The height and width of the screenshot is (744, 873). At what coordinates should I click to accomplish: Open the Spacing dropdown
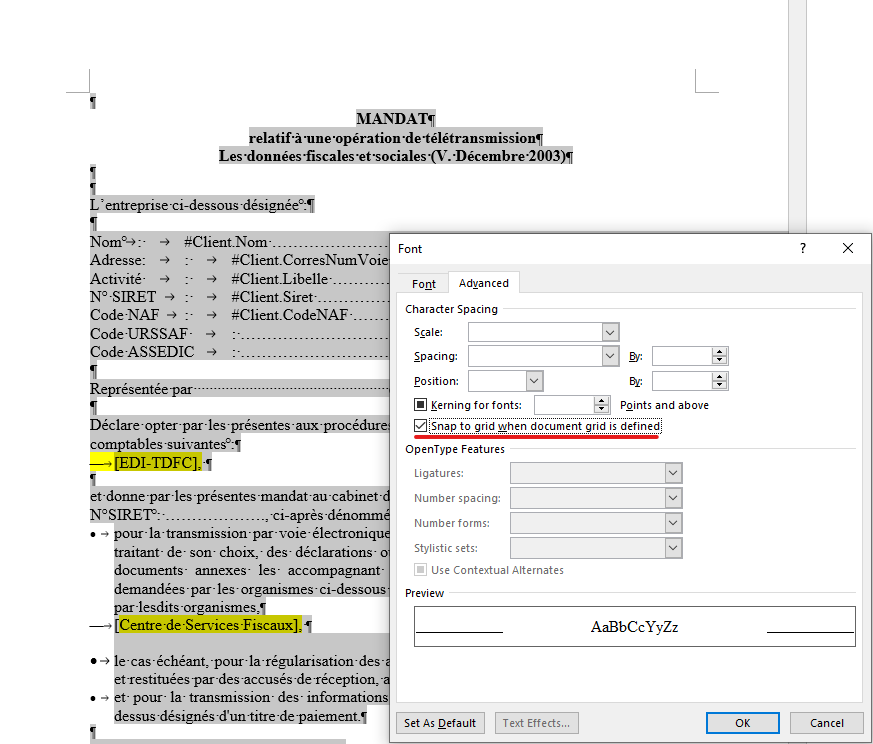[x=610, y=356]
